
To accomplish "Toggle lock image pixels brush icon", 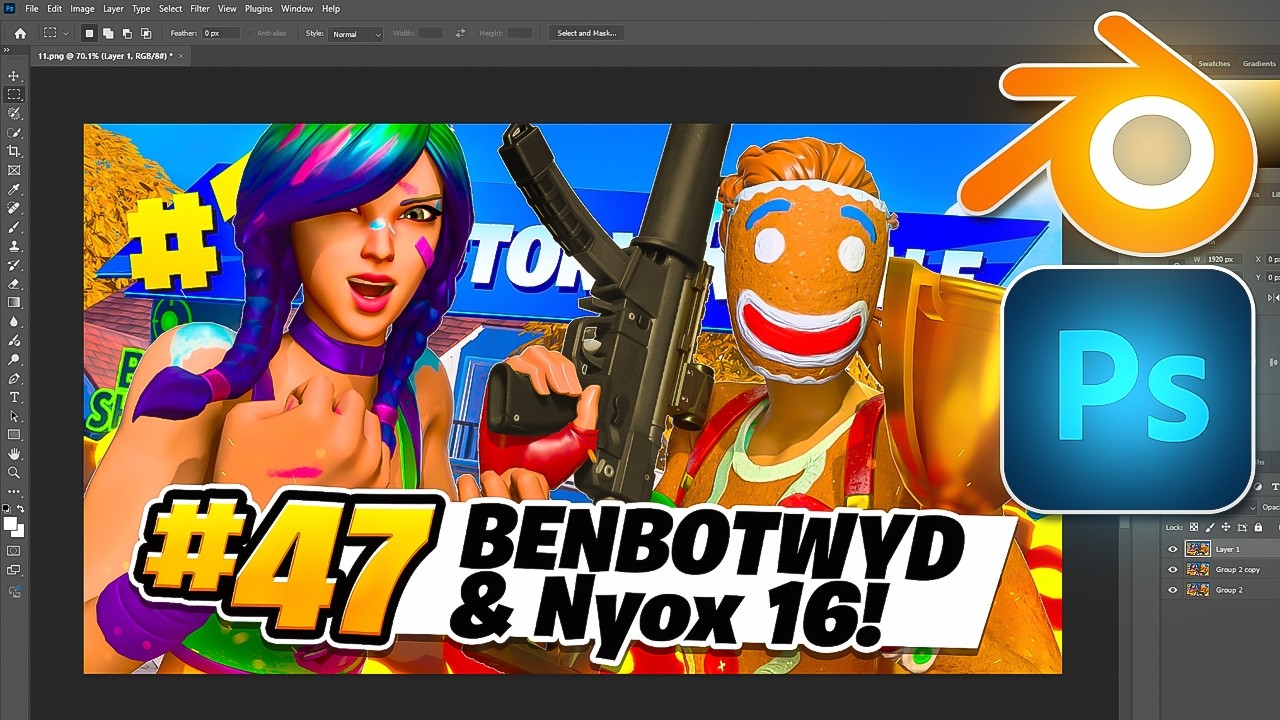I will [1210, 527].
